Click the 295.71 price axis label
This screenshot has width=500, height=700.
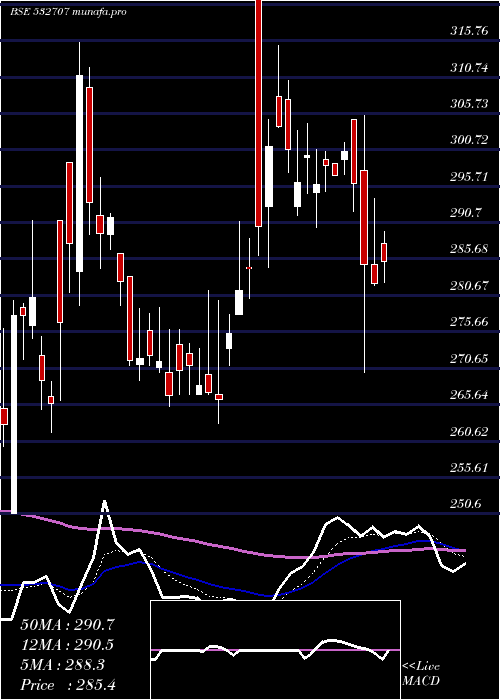coord(468,177)
